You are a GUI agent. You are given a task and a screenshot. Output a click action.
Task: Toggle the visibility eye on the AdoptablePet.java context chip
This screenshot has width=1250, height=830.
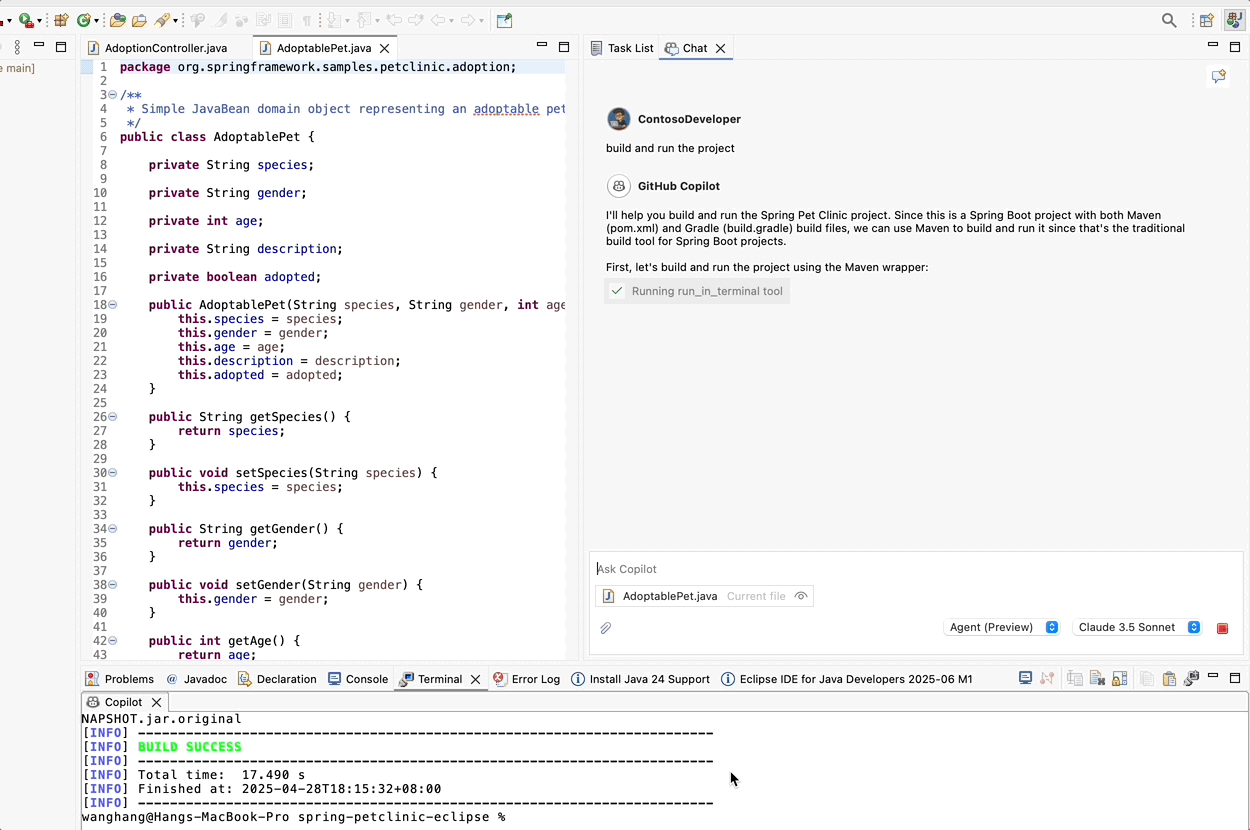pyautogui.click(x=800, y=595)
